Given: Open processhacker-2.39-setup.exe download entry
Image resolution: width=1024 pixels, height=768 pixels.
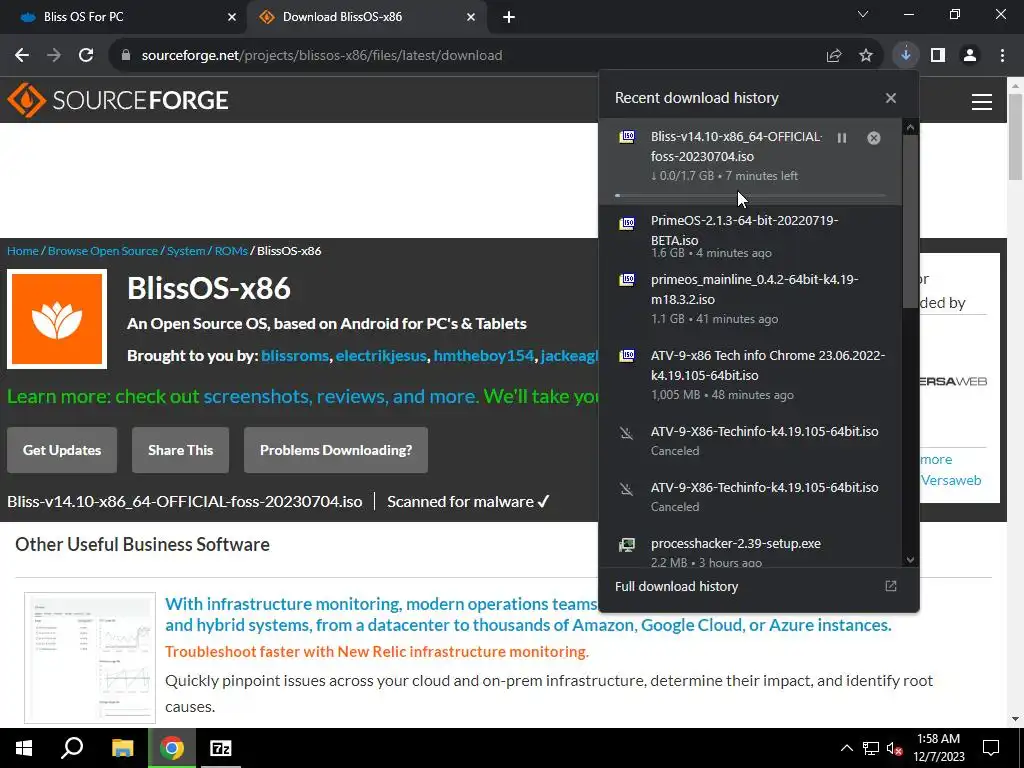Looking at the screenshot, I should pos(750,551).
